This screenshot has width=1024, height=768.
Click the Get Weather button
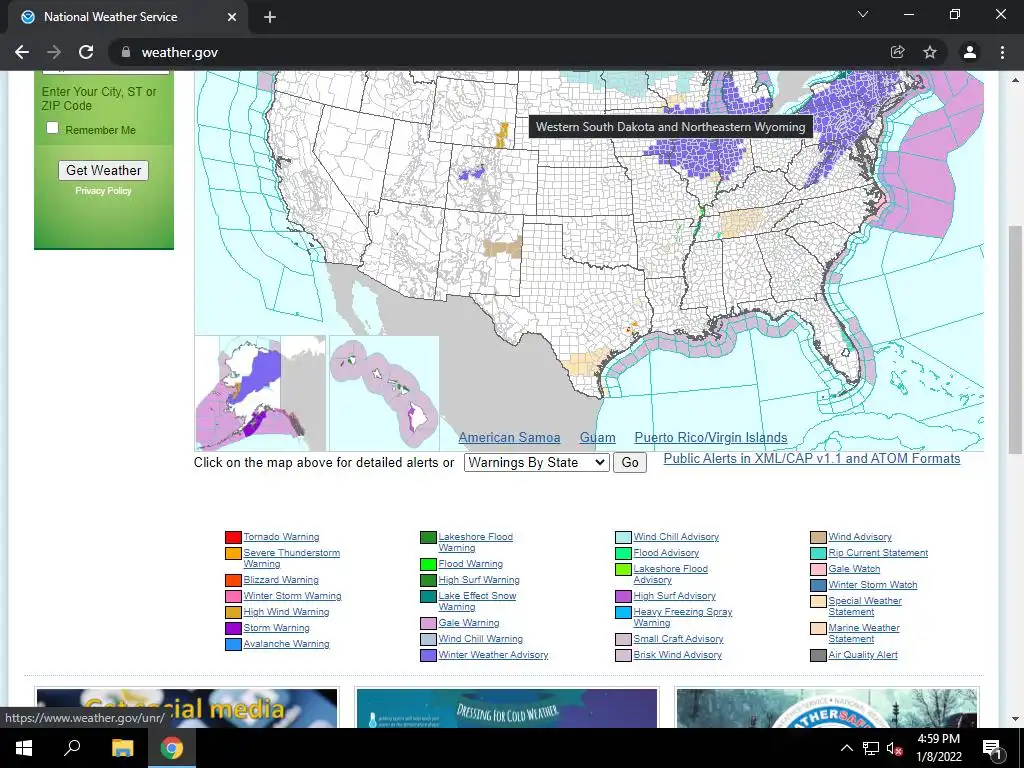point(103,170)
